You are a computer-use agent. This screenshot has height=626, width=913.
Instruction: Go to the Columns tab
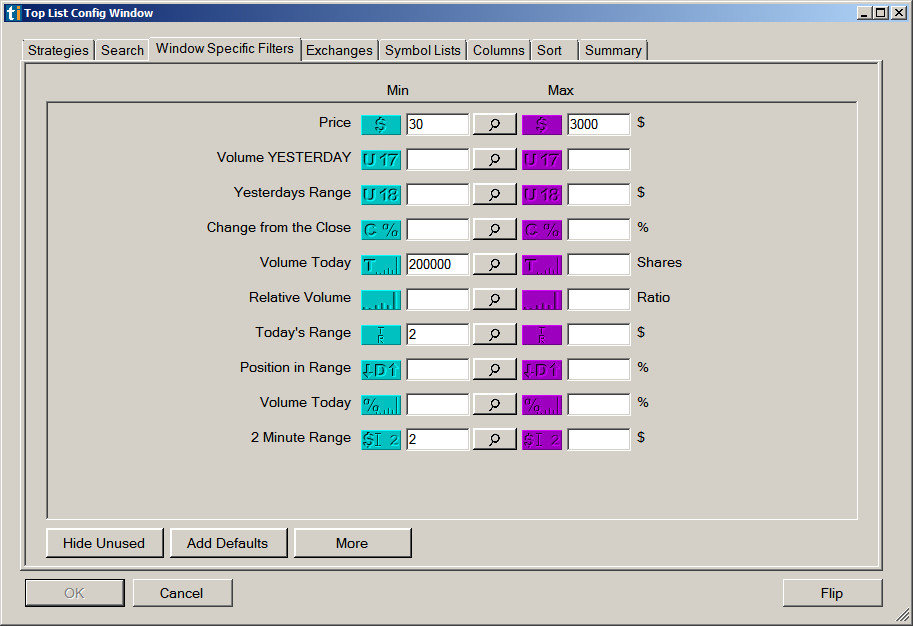point(498,50)
